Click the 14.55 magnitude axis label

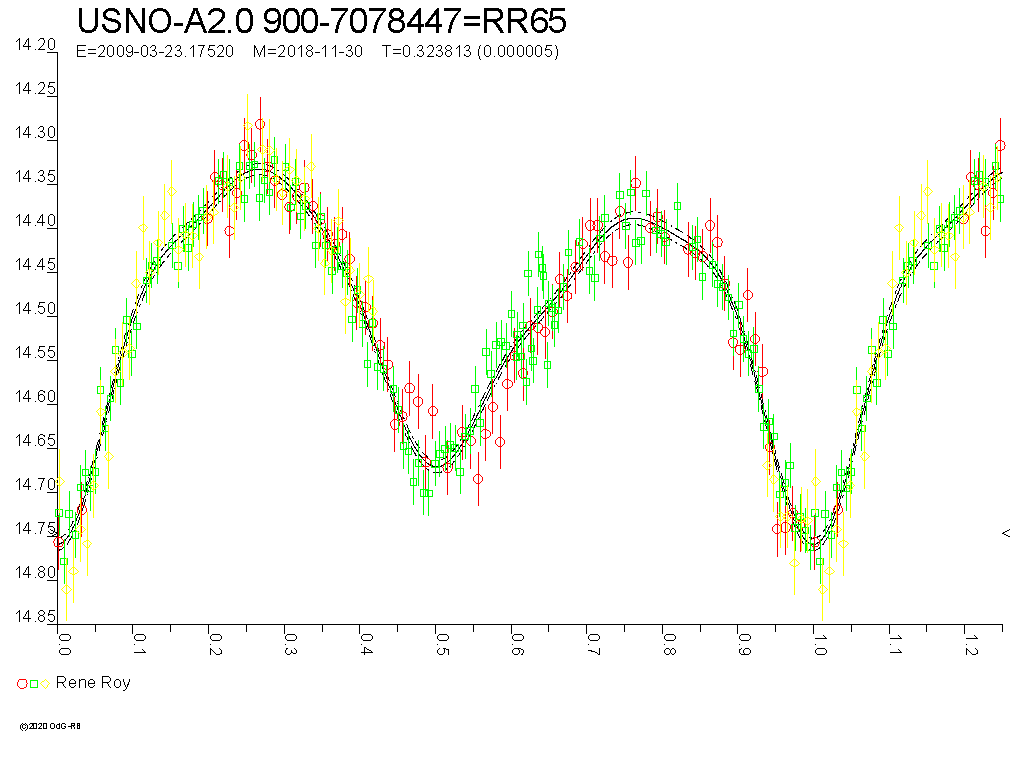36,353
